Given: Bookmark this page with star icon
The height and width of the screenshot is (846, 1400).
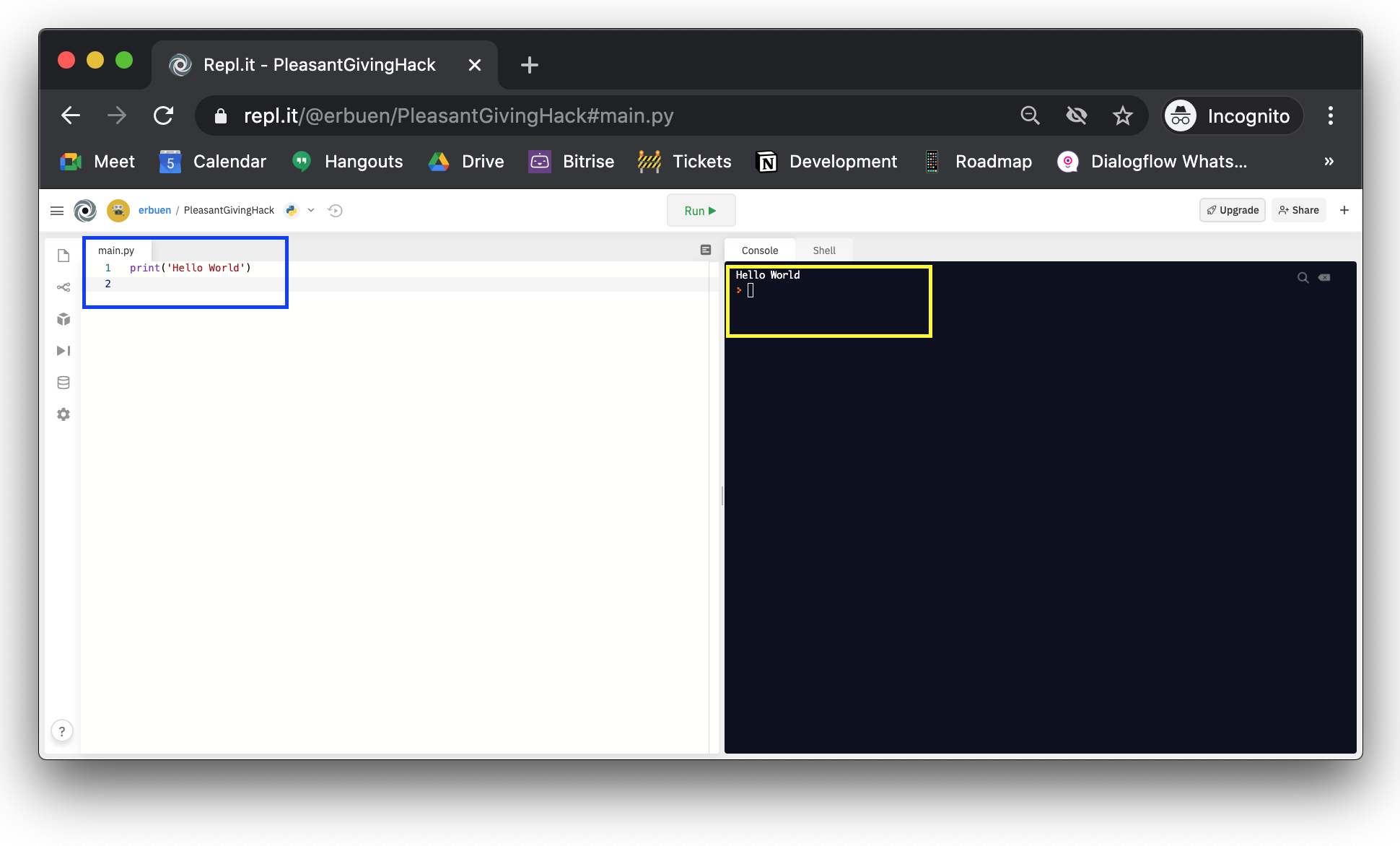Looking at the screenshot, I should [1123, 115].
